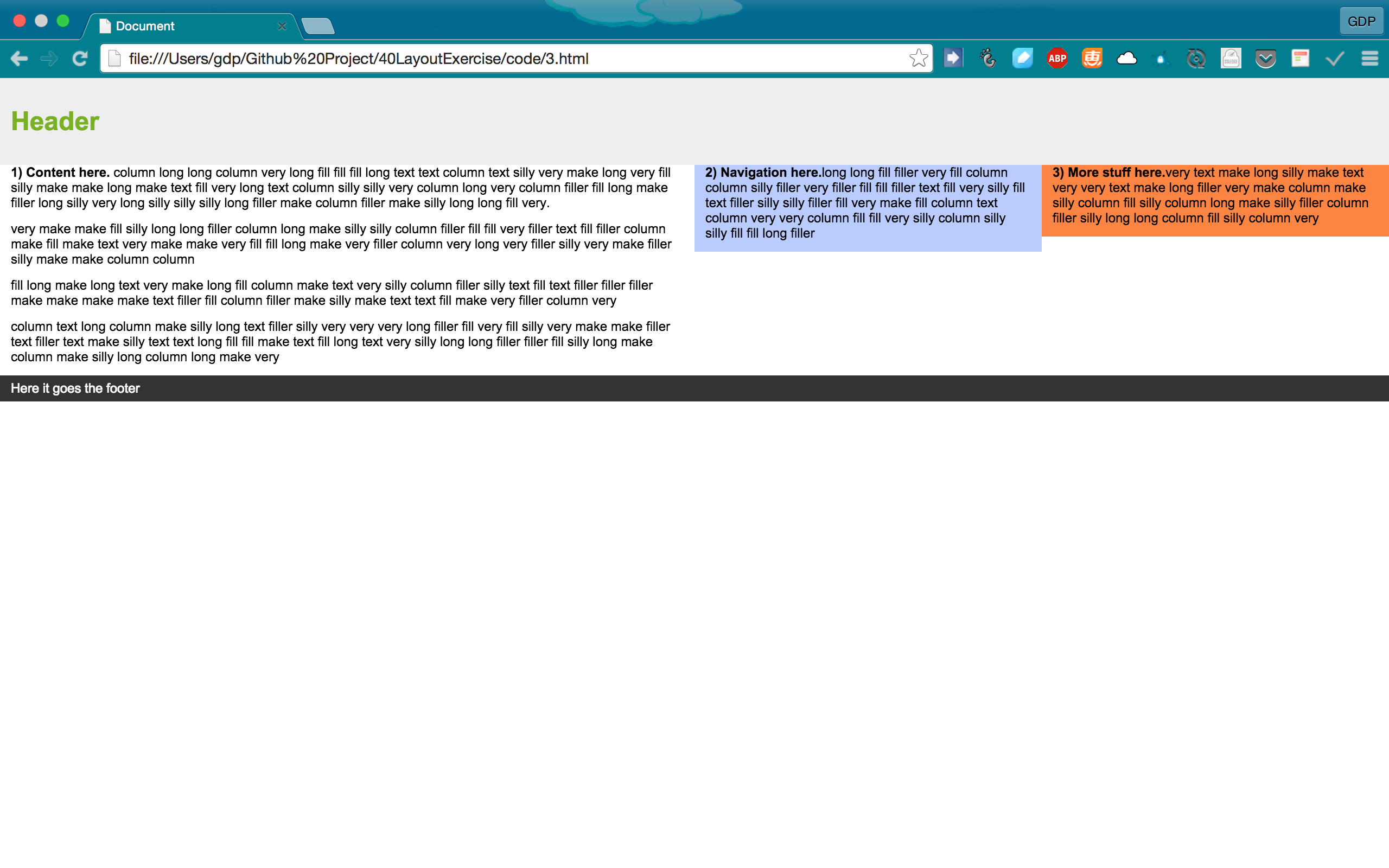Click the Adblock Plus ABP extension icon
This screenshot has height=868, width=1389.
click(1057, 59)
